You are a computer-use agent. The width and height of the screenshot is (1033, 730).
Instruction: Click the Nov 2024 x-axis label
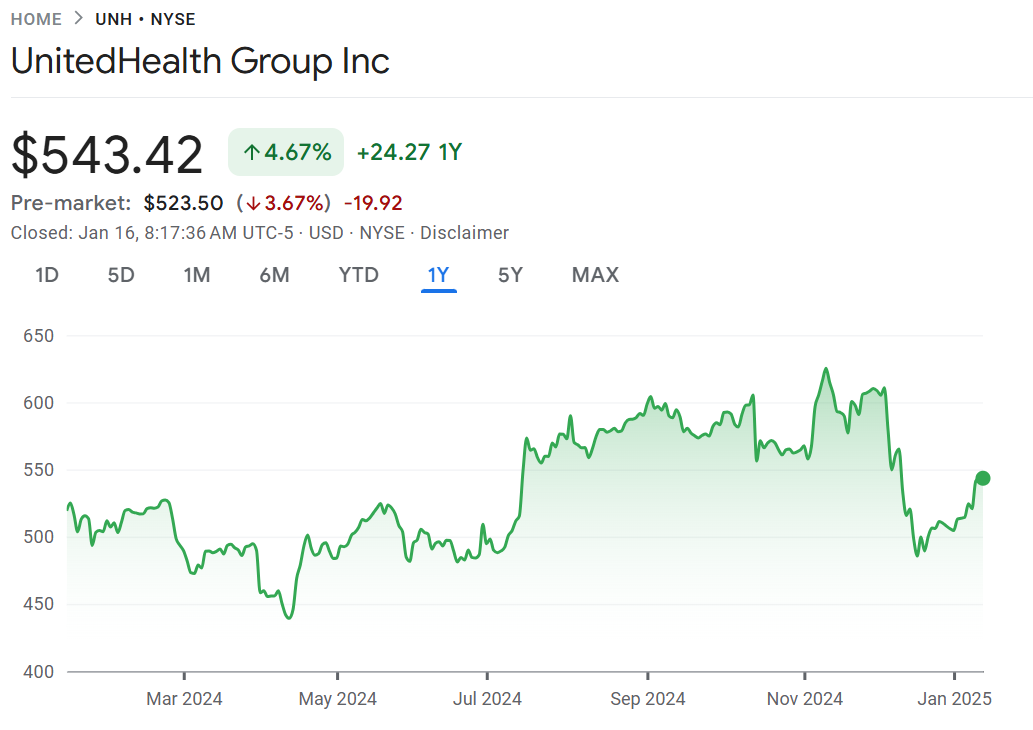(x=805, y=699)
